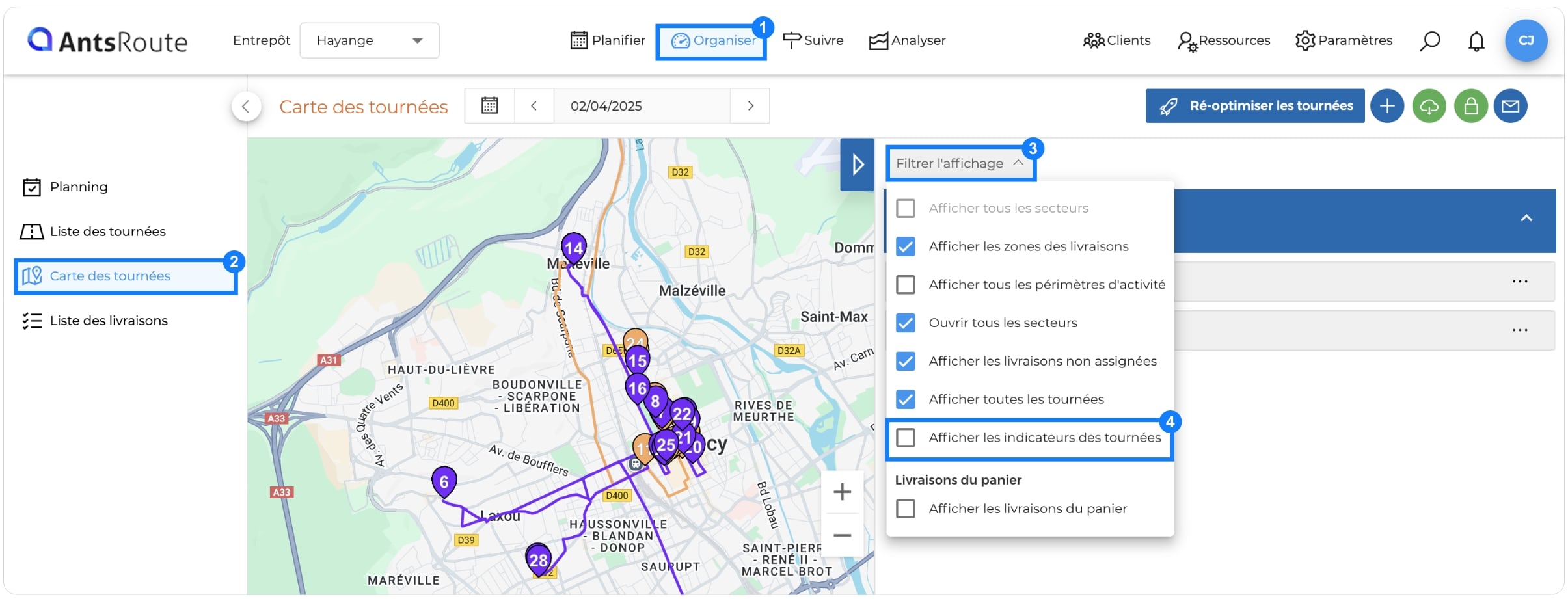Open the Hayange warehouse dropdown

coord(369,40)
